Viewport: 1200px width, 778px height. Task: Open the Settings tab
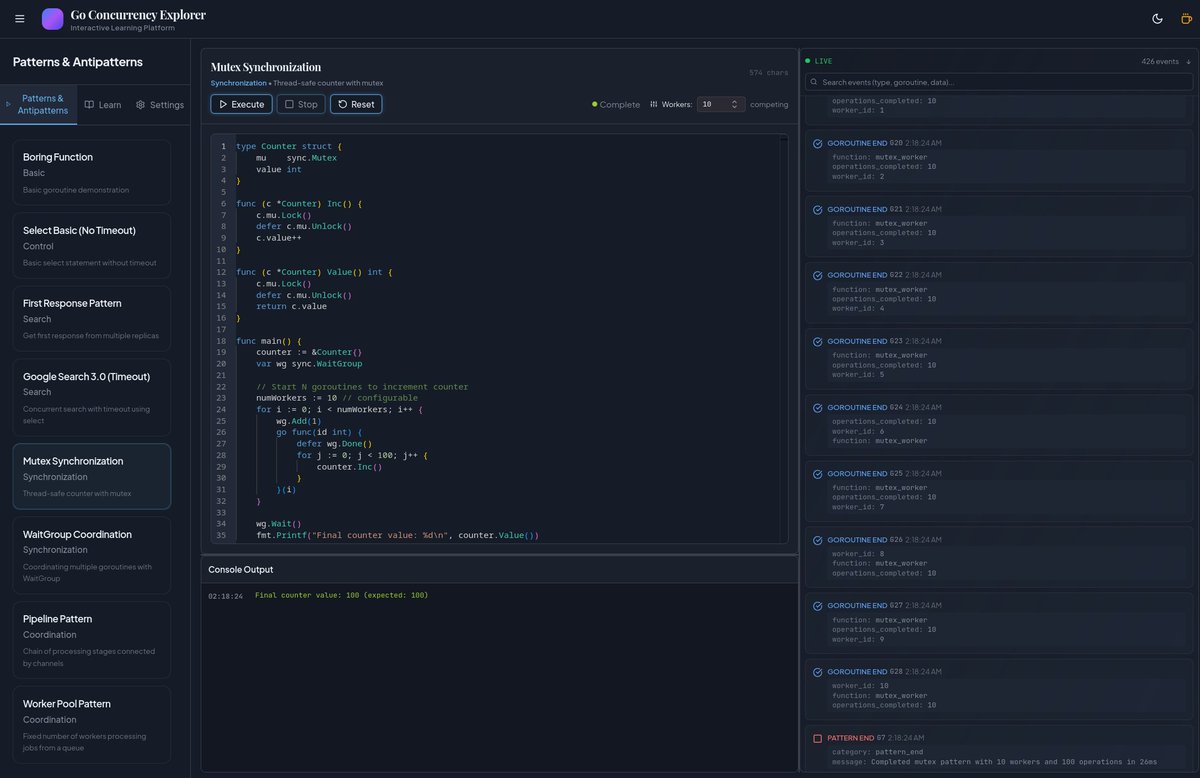point(160,104)
